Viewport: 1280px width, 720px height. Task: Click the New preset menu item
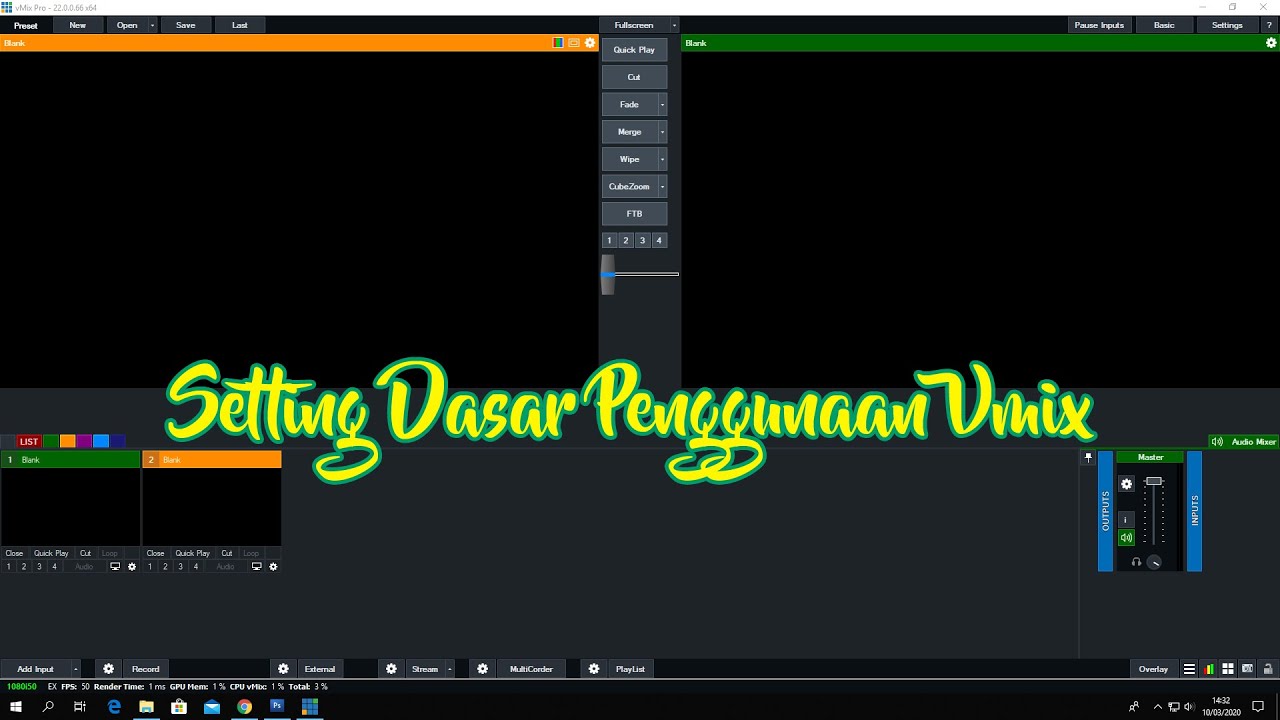click(77, 25)
